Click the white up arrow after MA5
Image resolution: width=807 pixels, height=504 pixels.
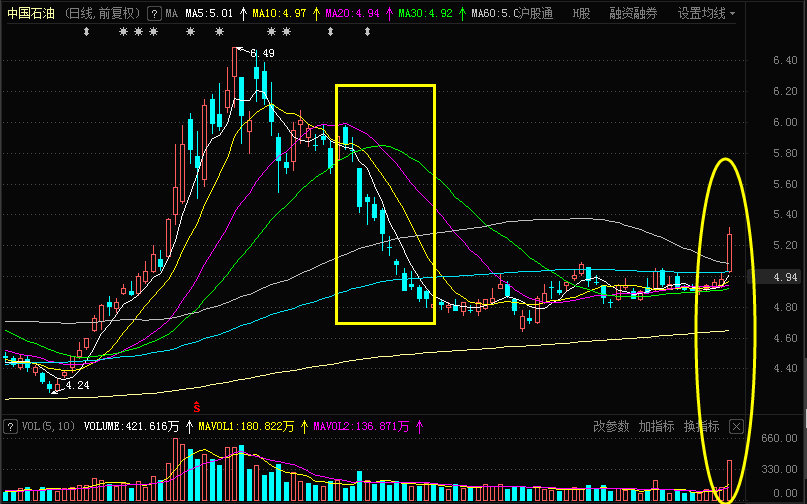click(243, 14)
